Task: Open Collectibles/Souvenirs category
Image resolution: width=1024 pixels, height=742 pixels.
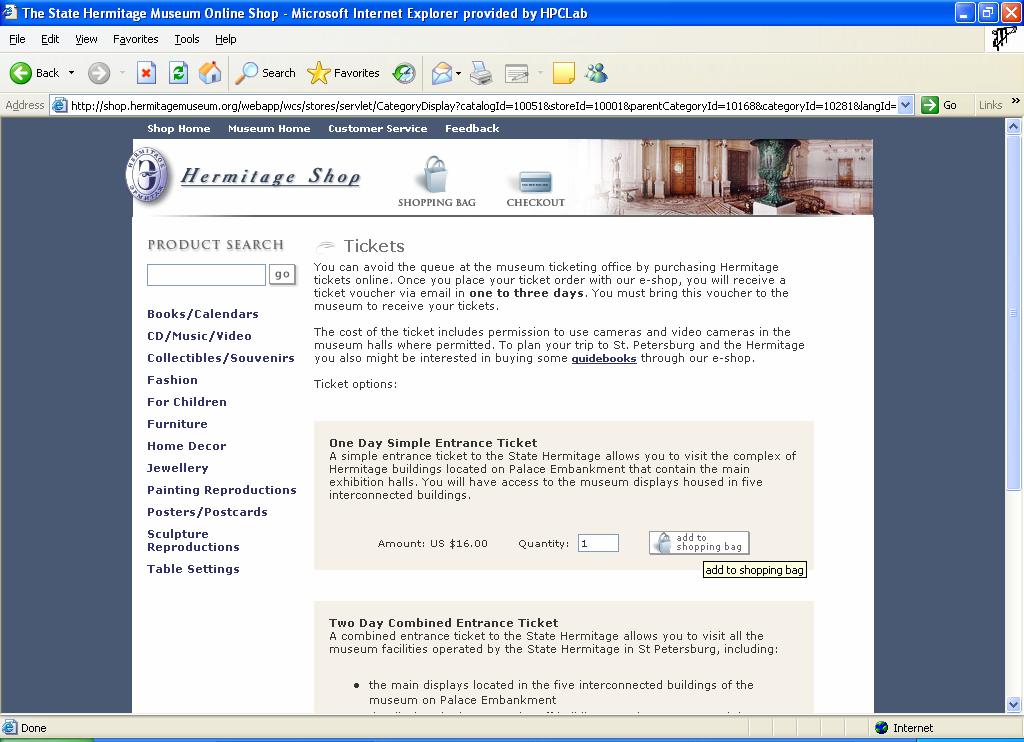Action: pos(221,358)
